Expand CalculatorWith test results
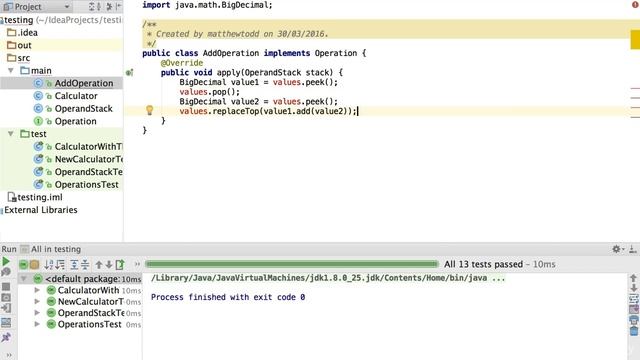Screen dimensions: 640x360 [37, 290]
